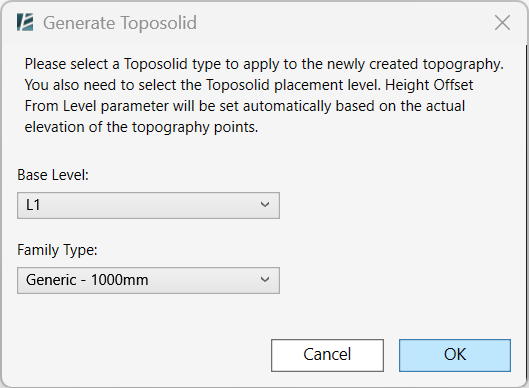Click the 'Height Offset' words in description

pyautogui.click(x=429, y=85)
